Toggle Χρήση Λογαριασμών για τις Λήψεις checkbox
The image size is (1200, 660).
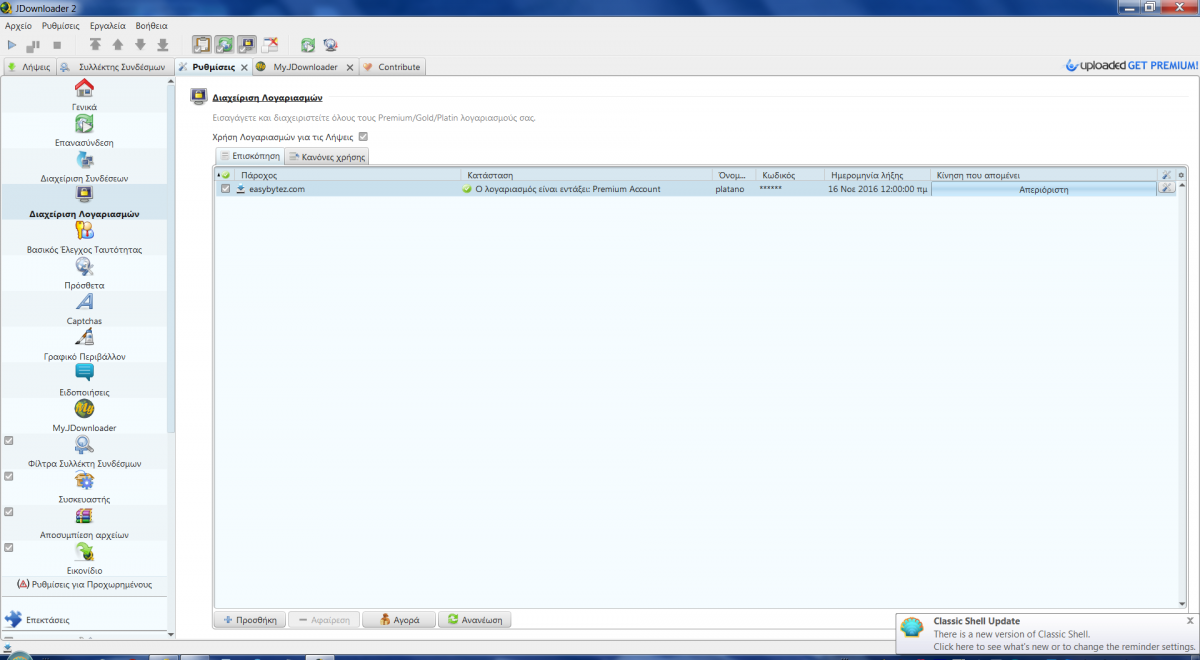click(x=364, y=137)
